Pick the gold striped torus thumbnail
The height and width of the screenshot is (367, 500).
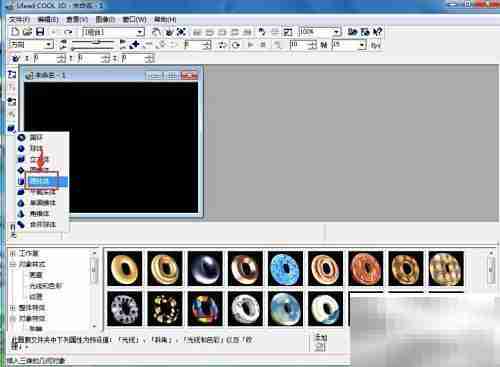tap(165, 269)
